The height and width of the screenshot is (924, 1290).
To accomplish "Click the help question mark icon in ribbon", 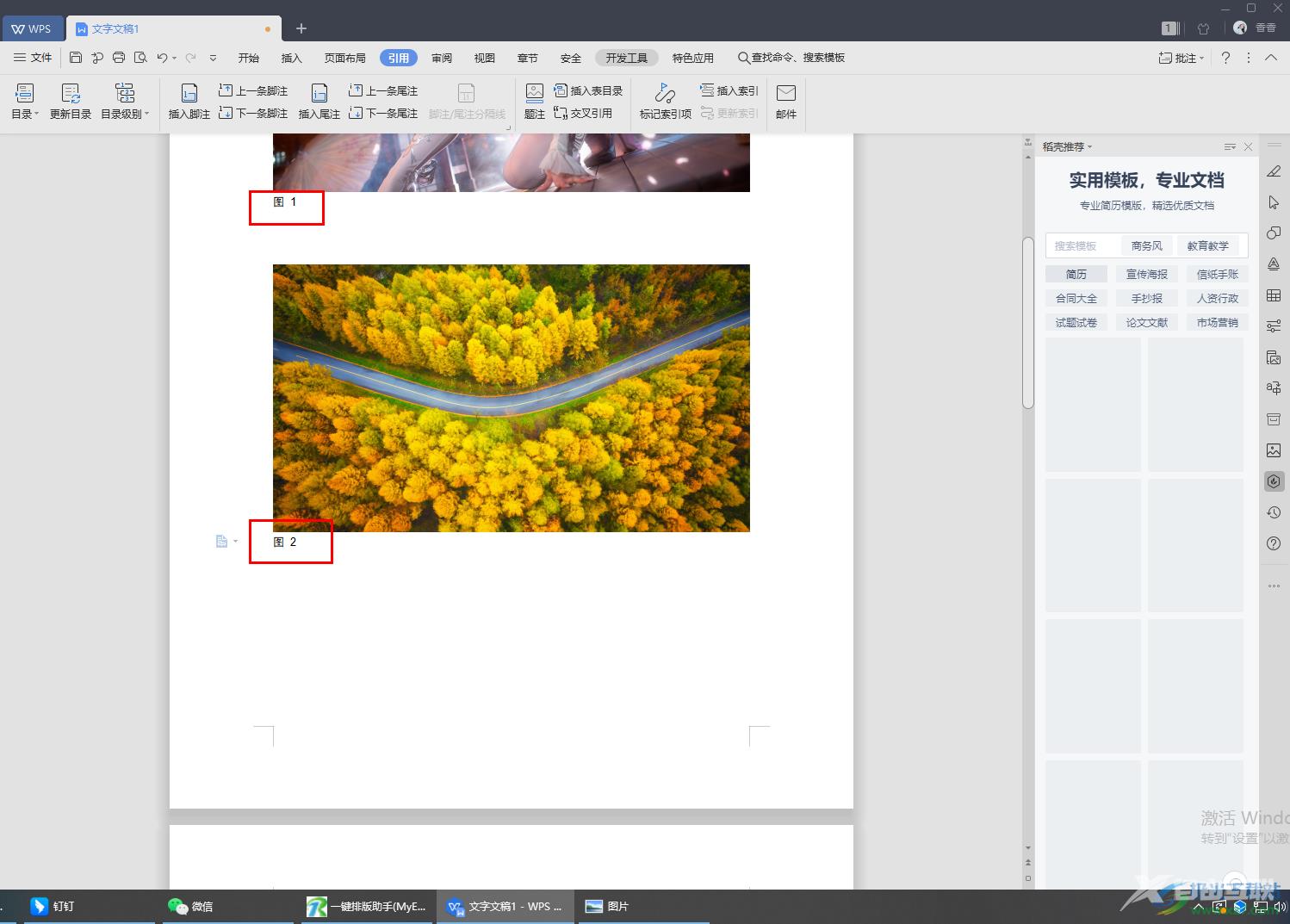I will point(1225,58).
